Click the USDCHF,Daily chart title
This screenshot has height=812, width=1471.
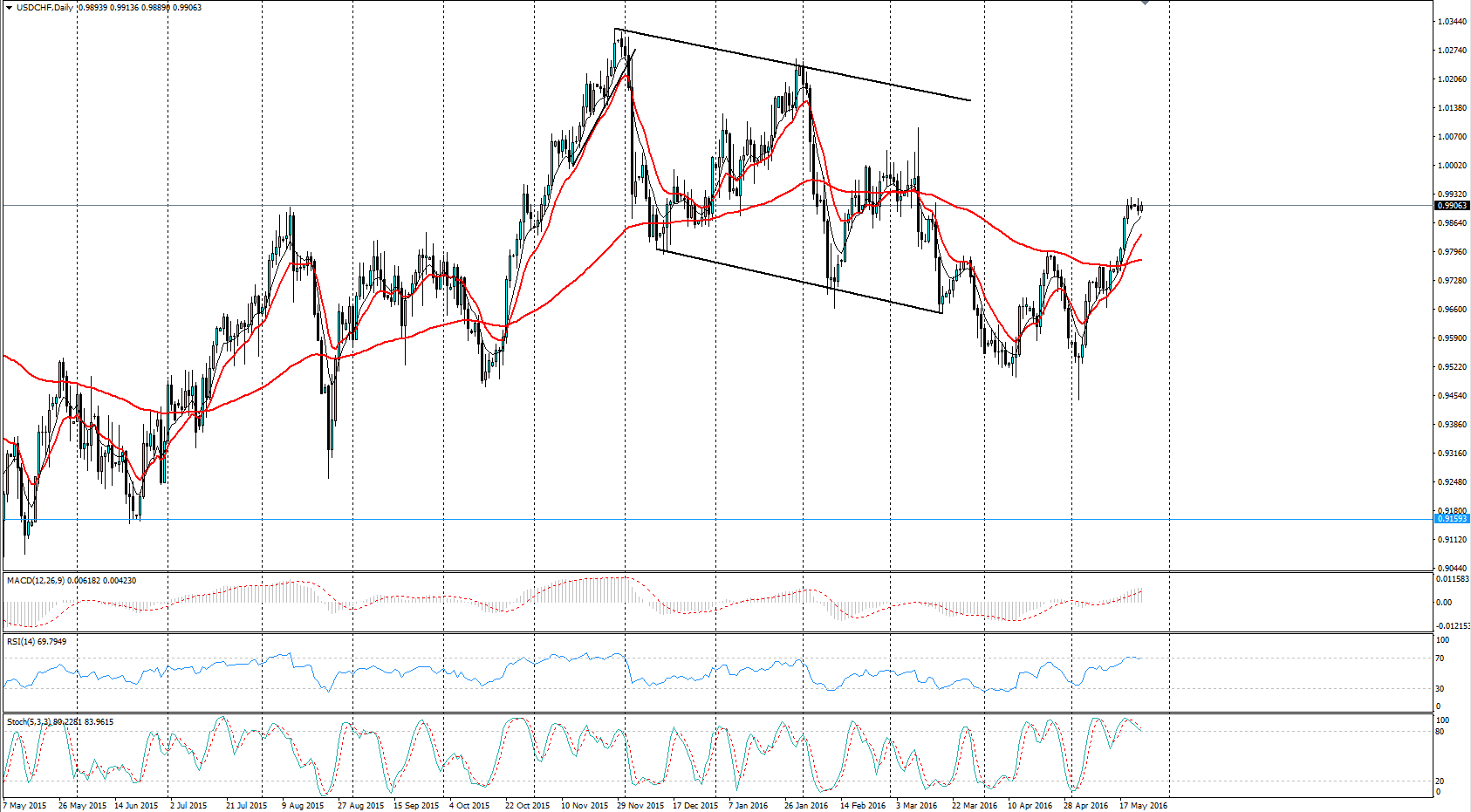click(x=44, y=7)
